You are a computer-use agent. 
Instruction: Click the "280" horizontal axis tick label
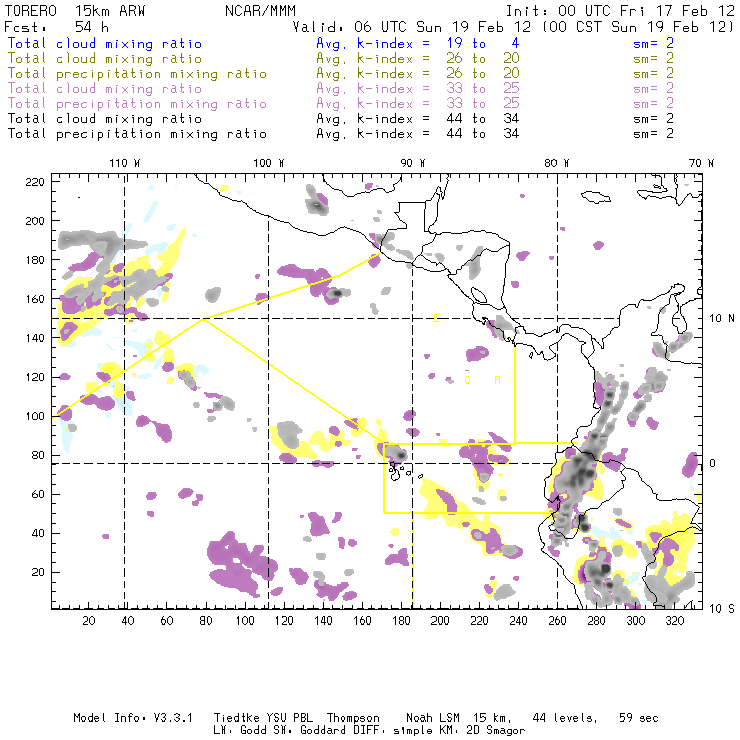[x=596, y=621]
